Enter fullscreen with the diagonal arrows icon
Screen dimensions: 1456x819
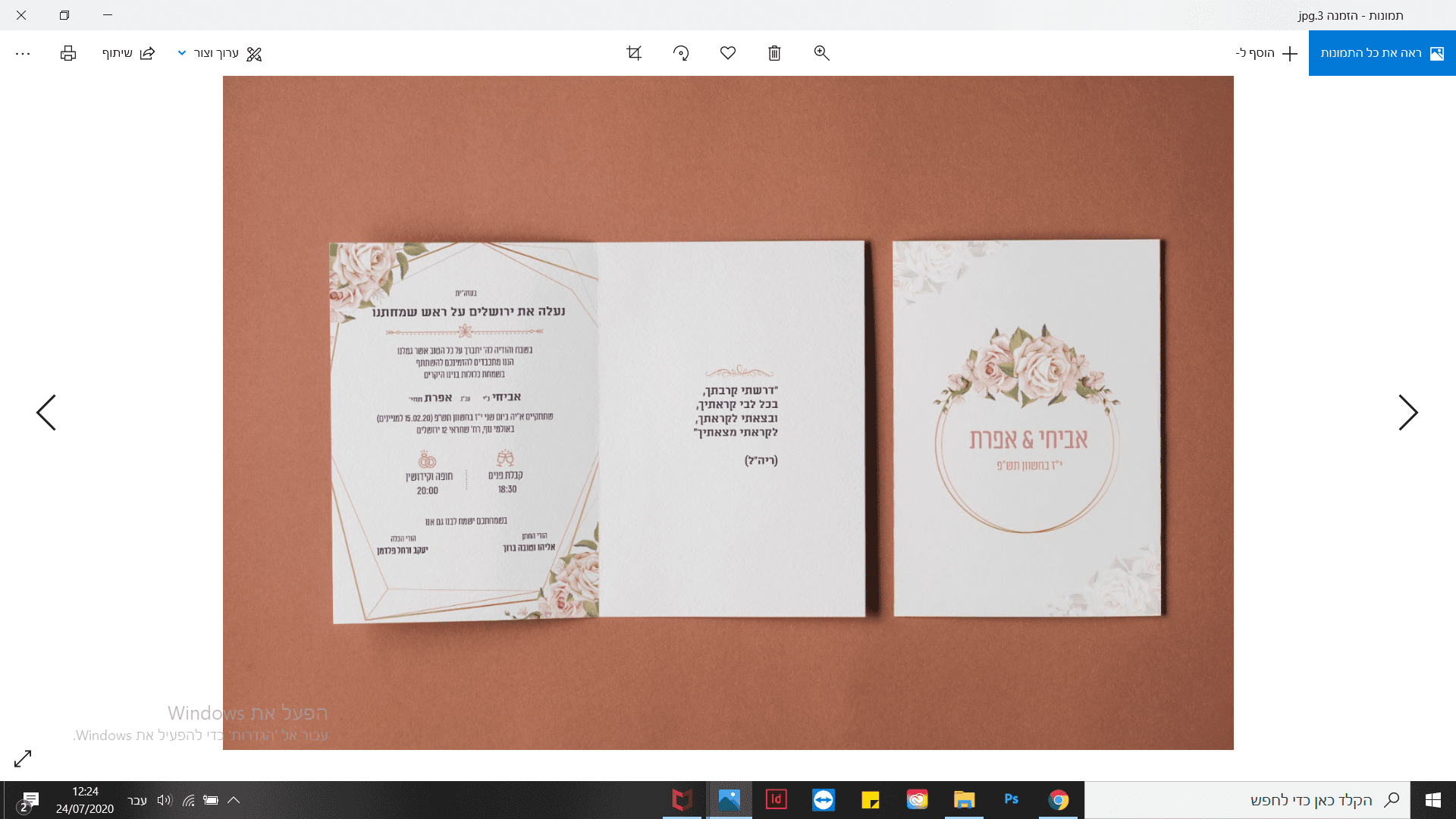(x=23, y=758)
